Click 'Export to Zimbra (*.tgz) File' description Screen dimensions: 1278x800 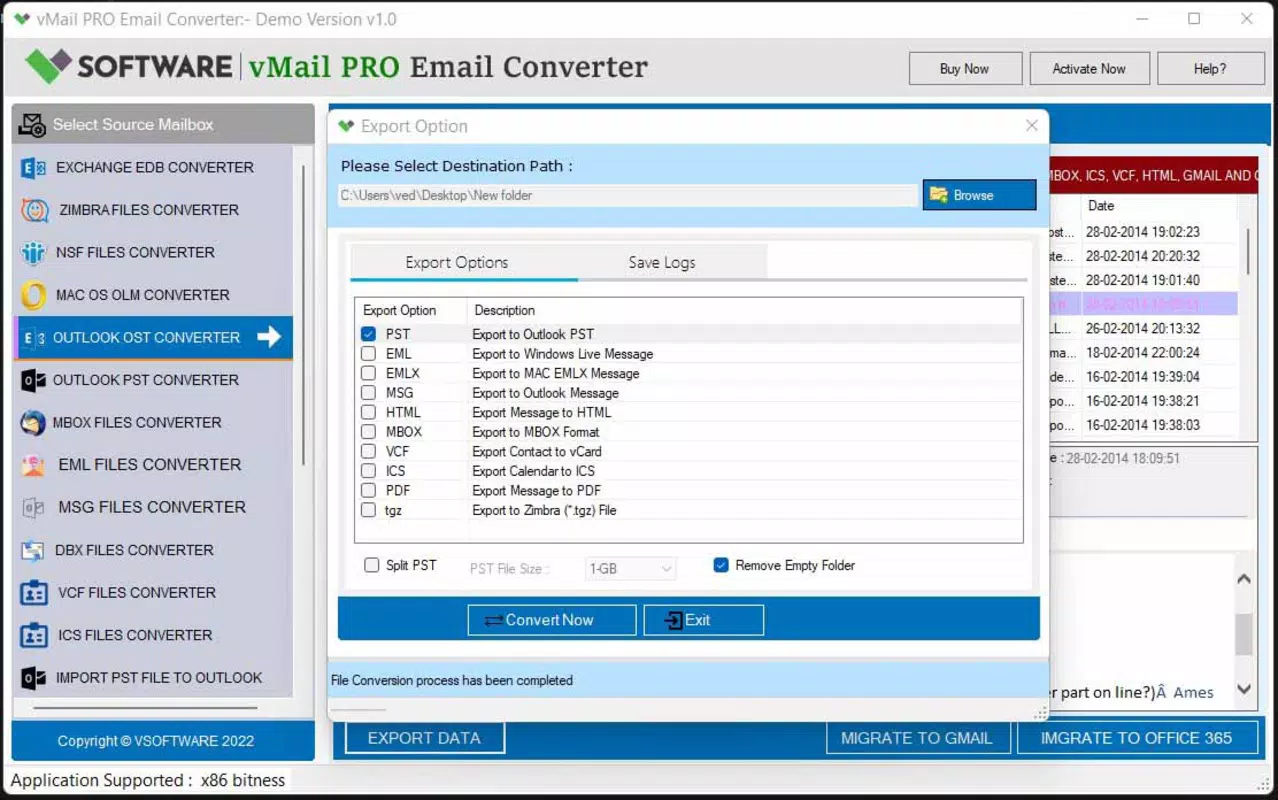point(544,510)
